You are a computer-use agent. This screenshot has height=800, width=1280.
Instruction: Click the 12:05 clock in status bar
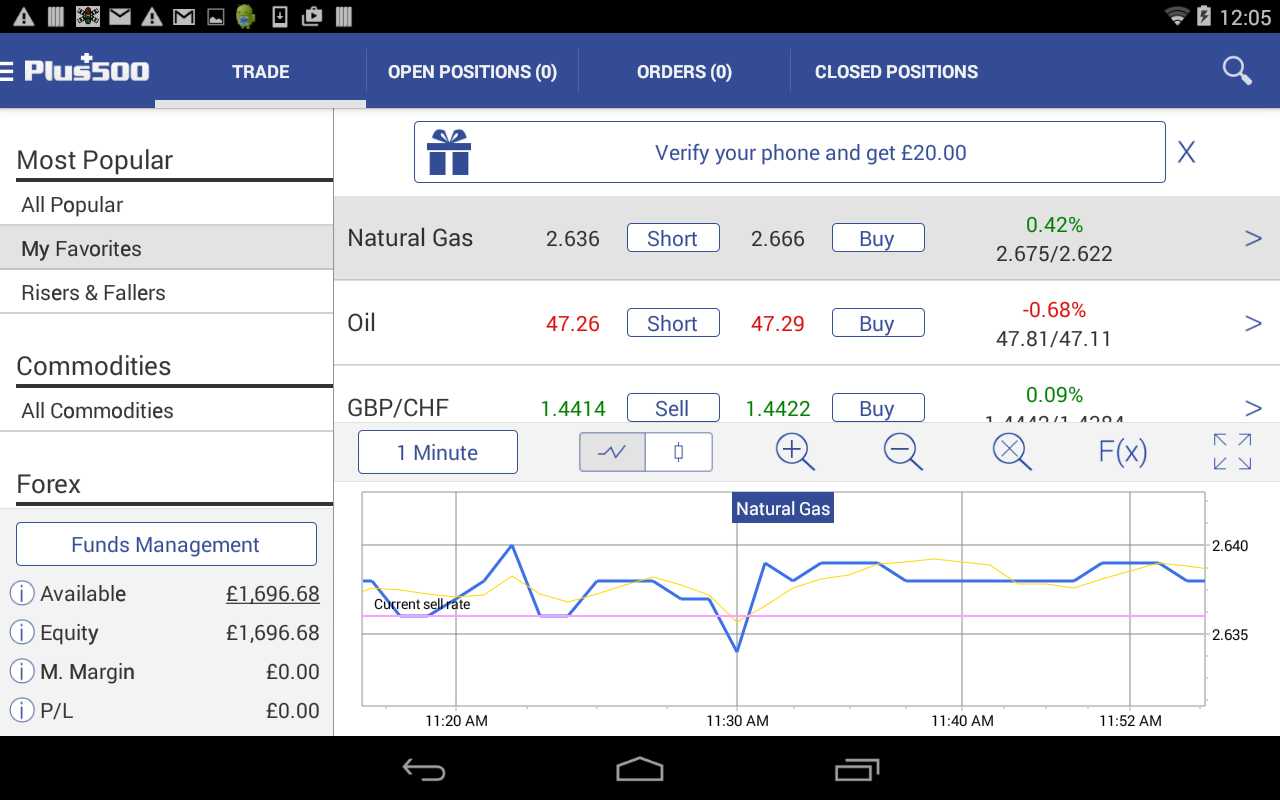(1246, 17)
